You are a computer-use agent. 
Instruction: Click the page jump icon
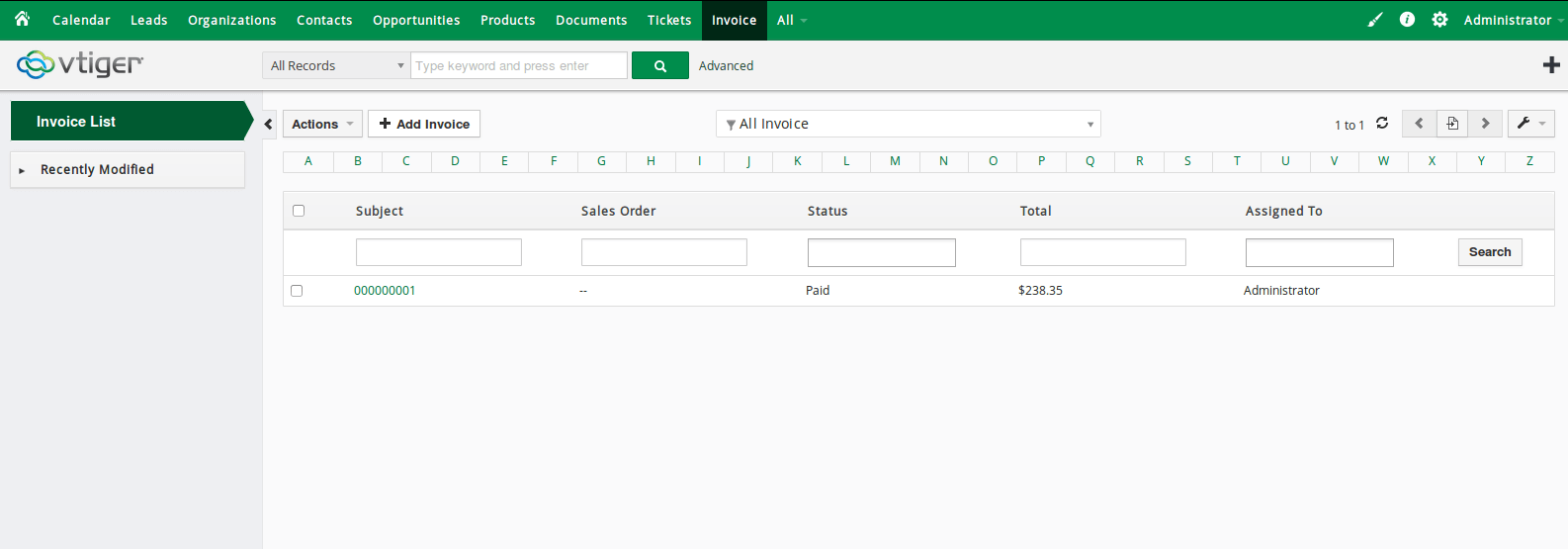pos(1452,124)
